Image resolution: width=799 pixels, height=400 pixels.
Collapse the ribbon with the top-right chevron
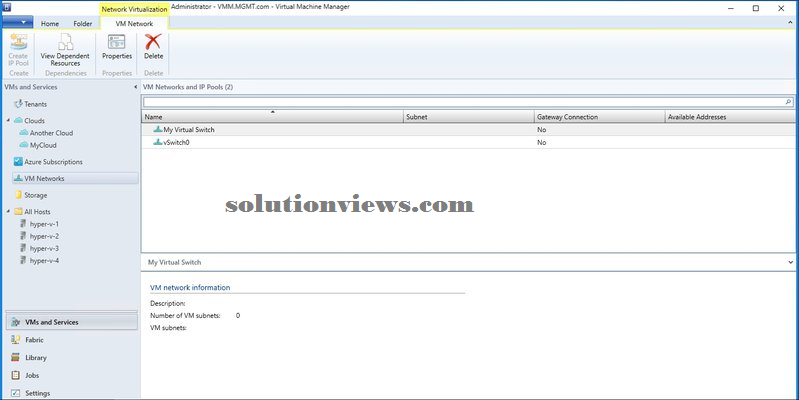[790, 23]
